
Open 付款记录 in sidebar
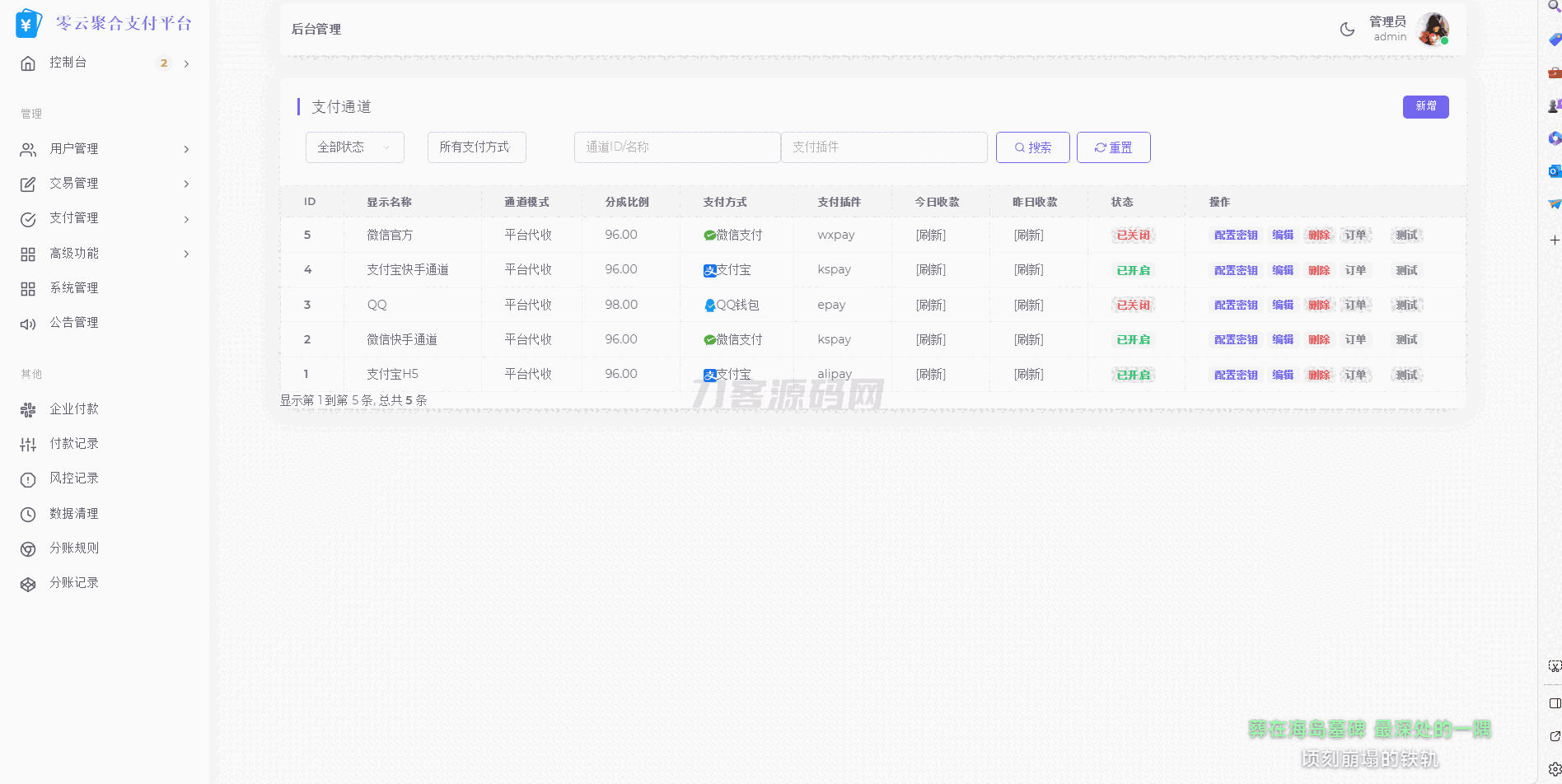(x=74, y=444)
